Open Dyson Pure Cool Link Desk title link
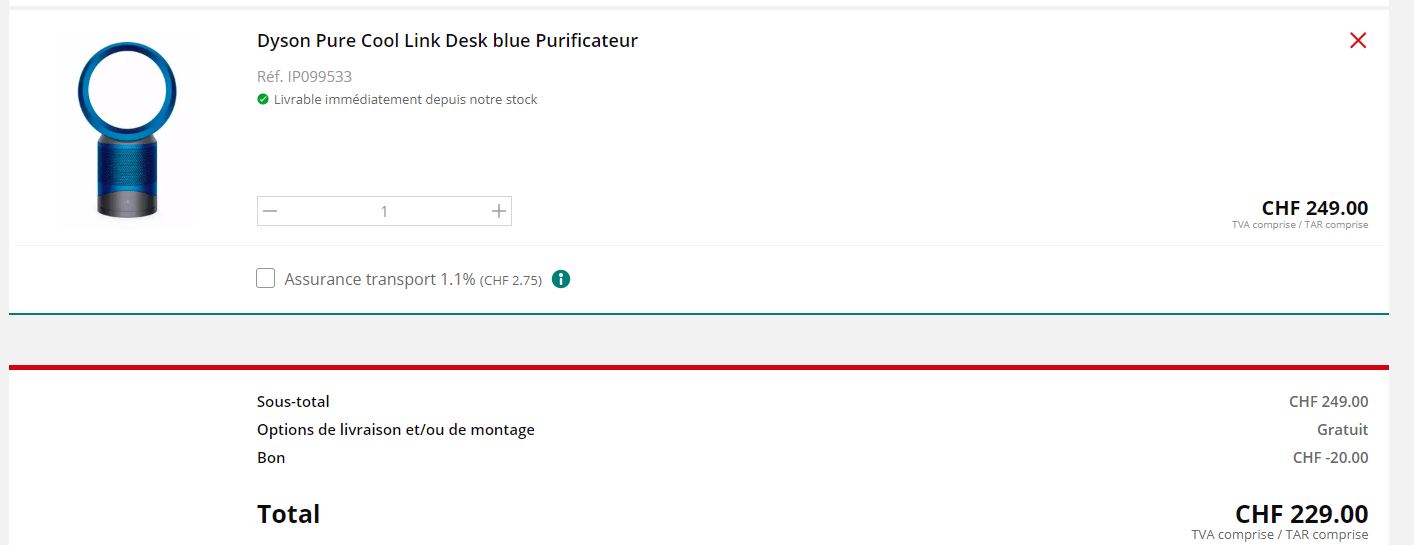 [x=447, y=41]
